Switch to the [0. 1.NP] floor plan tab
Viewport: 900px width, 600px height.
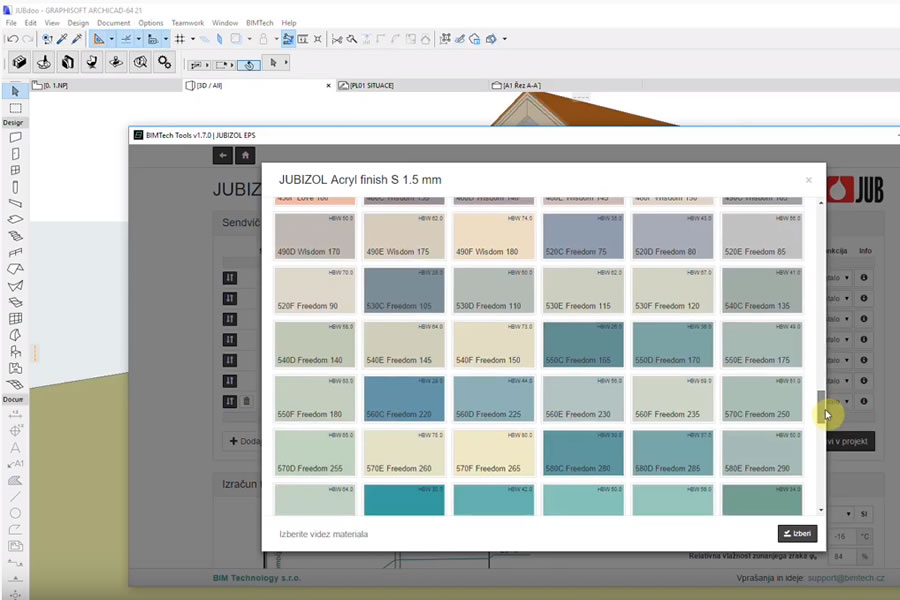click(x=106, y=86)
